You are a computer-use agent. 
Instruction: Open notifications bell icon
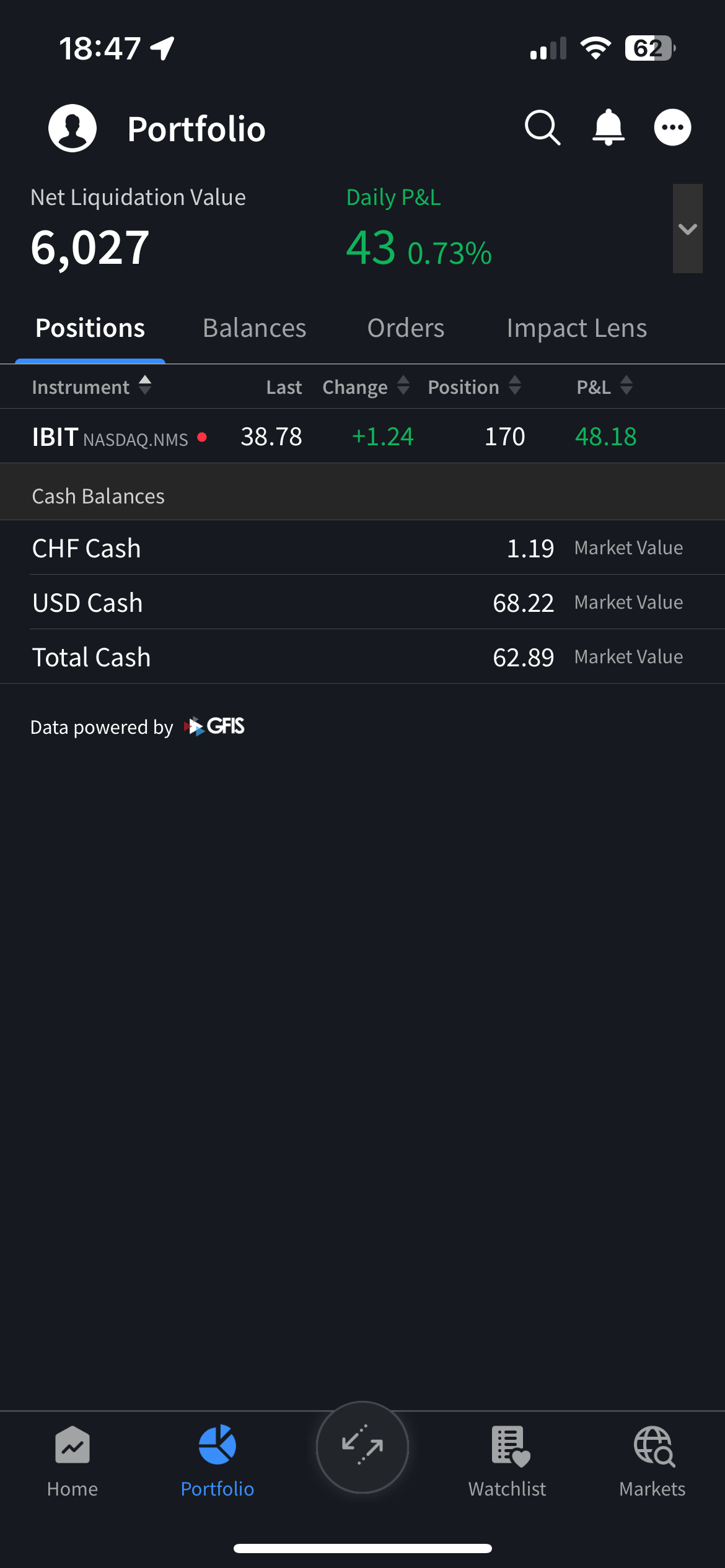pos(609,128)
